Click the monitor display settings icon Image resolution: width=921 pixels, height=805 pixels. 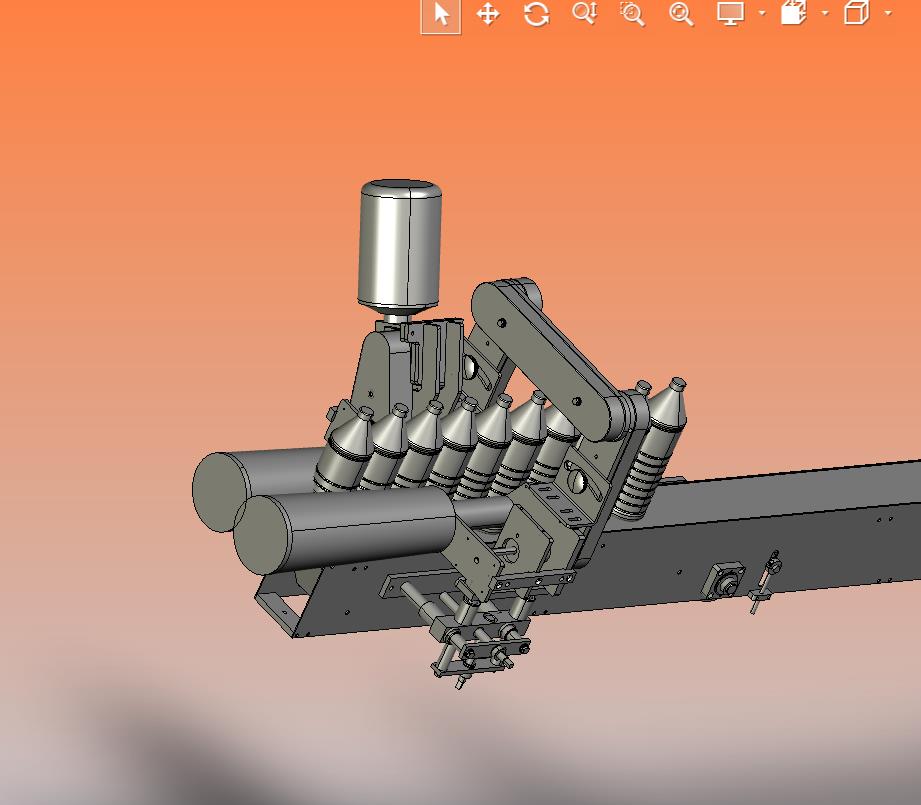[731, 13]
